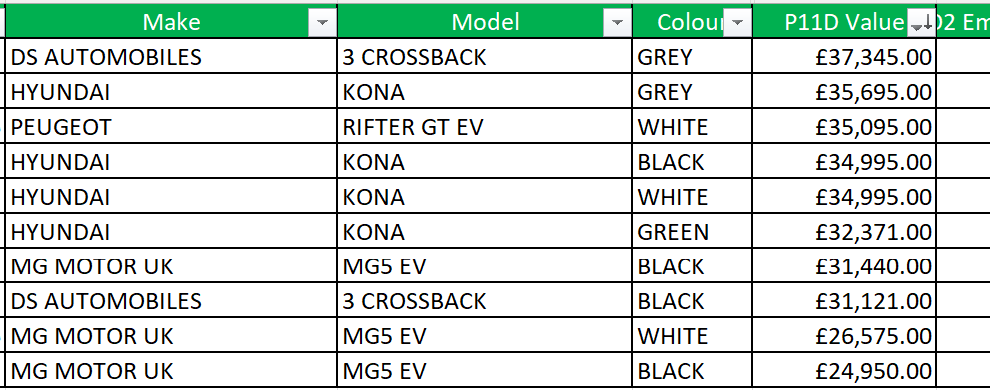The width and height of the screenshot is (990, 390).
Task: Select the P11D Value header cell
Action: (844, 22)
